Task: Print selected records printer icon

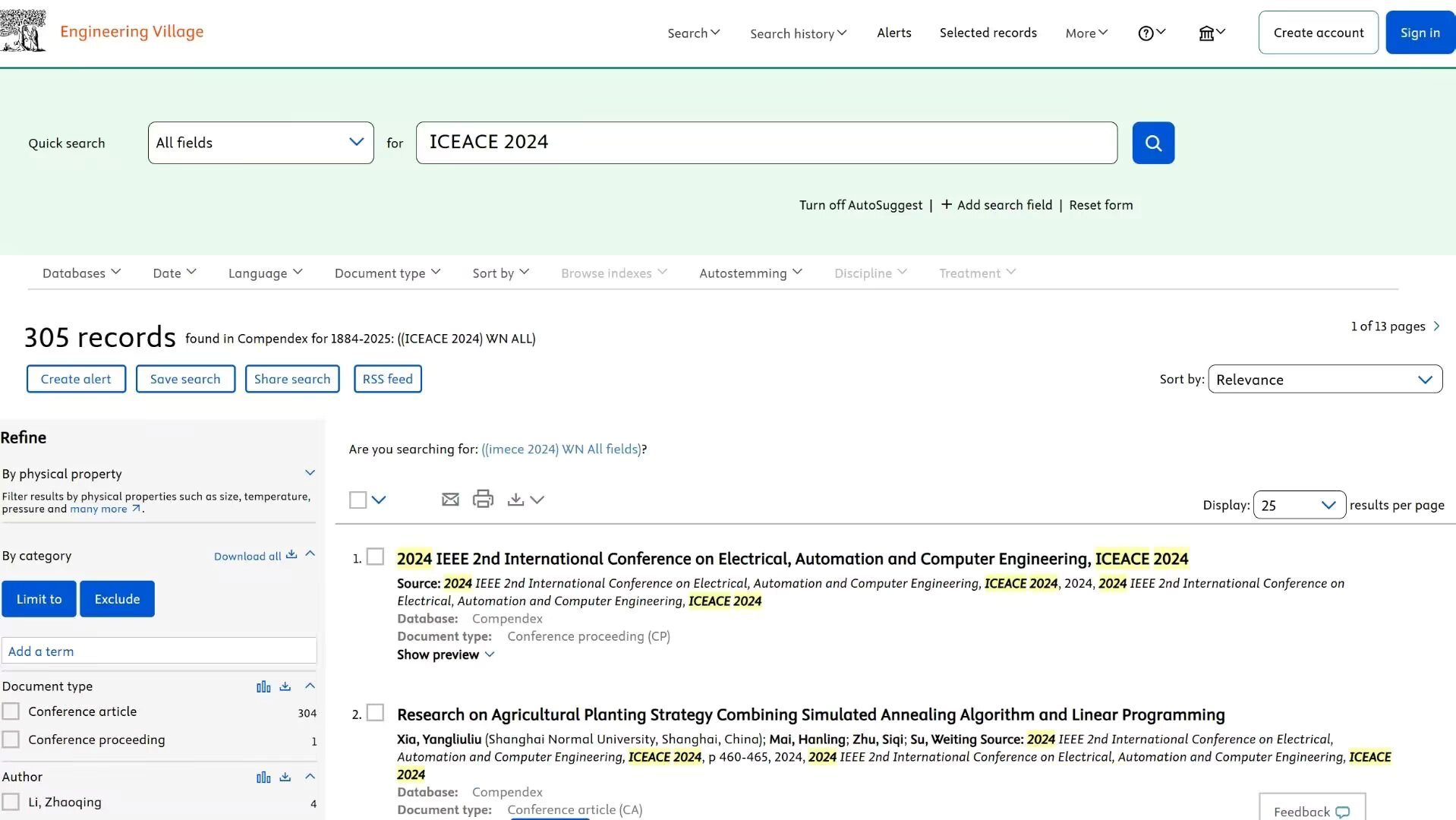Action: 483,499
